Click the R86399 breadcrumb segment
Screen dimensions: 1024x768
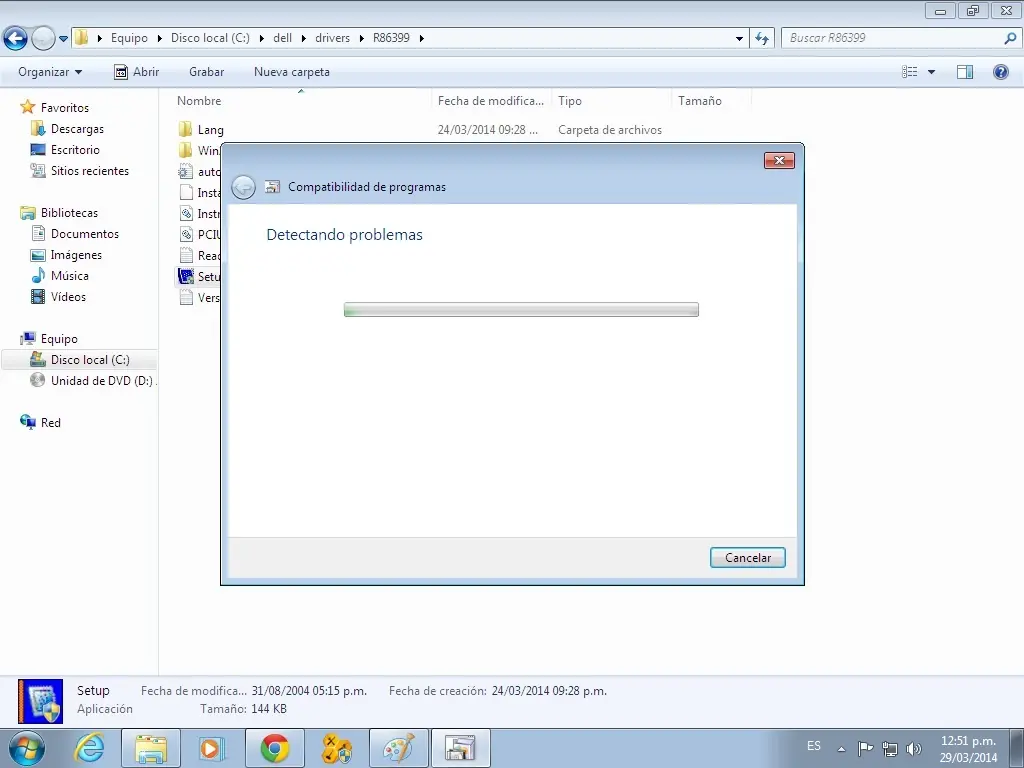[x=391, y=38]
